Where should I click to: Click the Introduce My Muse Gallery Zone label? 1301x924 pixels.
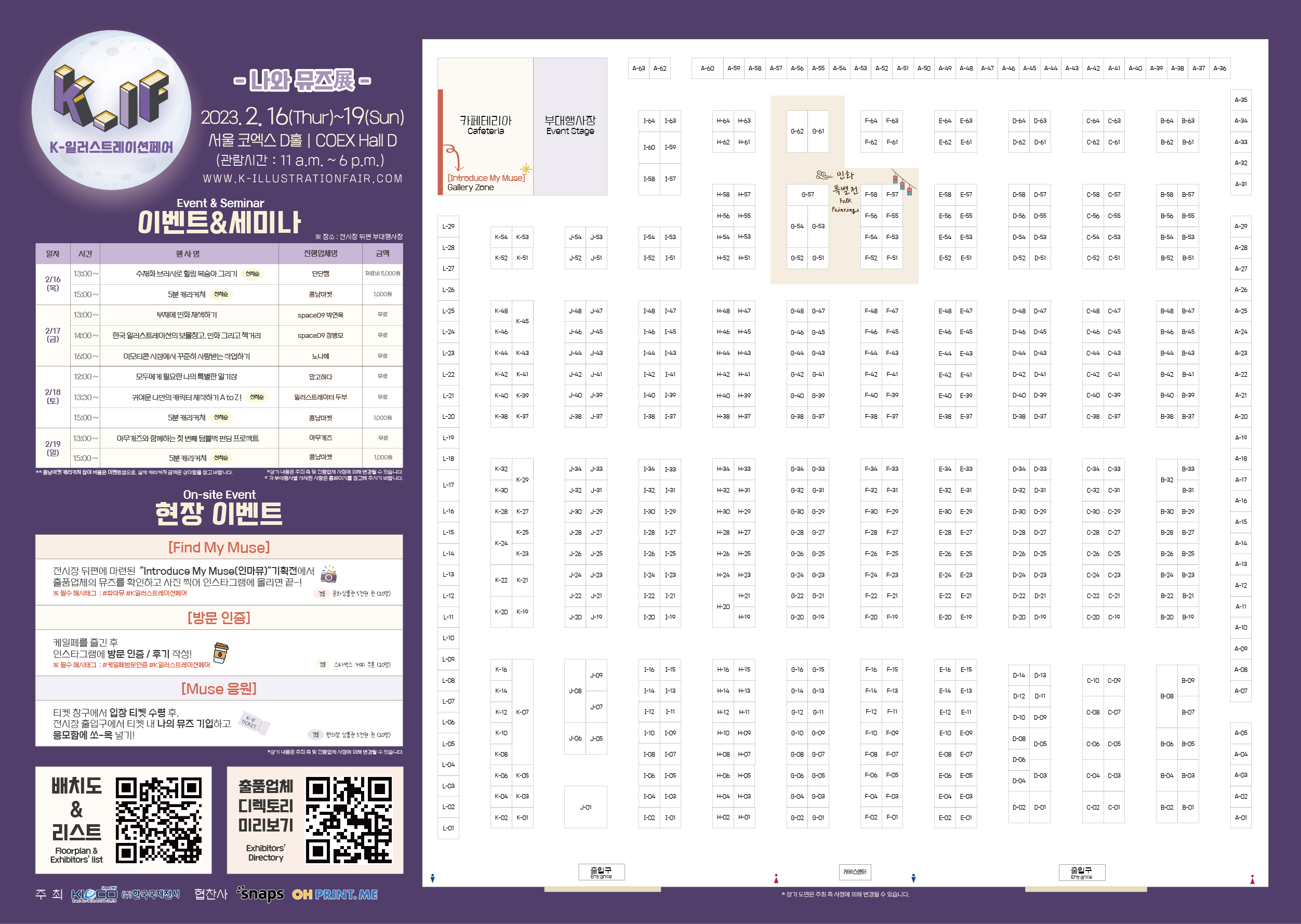(x=486, y=182)
